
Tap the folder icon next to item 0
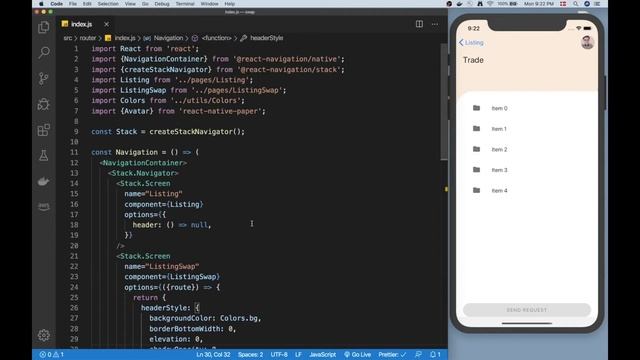[x=476, y=108]
